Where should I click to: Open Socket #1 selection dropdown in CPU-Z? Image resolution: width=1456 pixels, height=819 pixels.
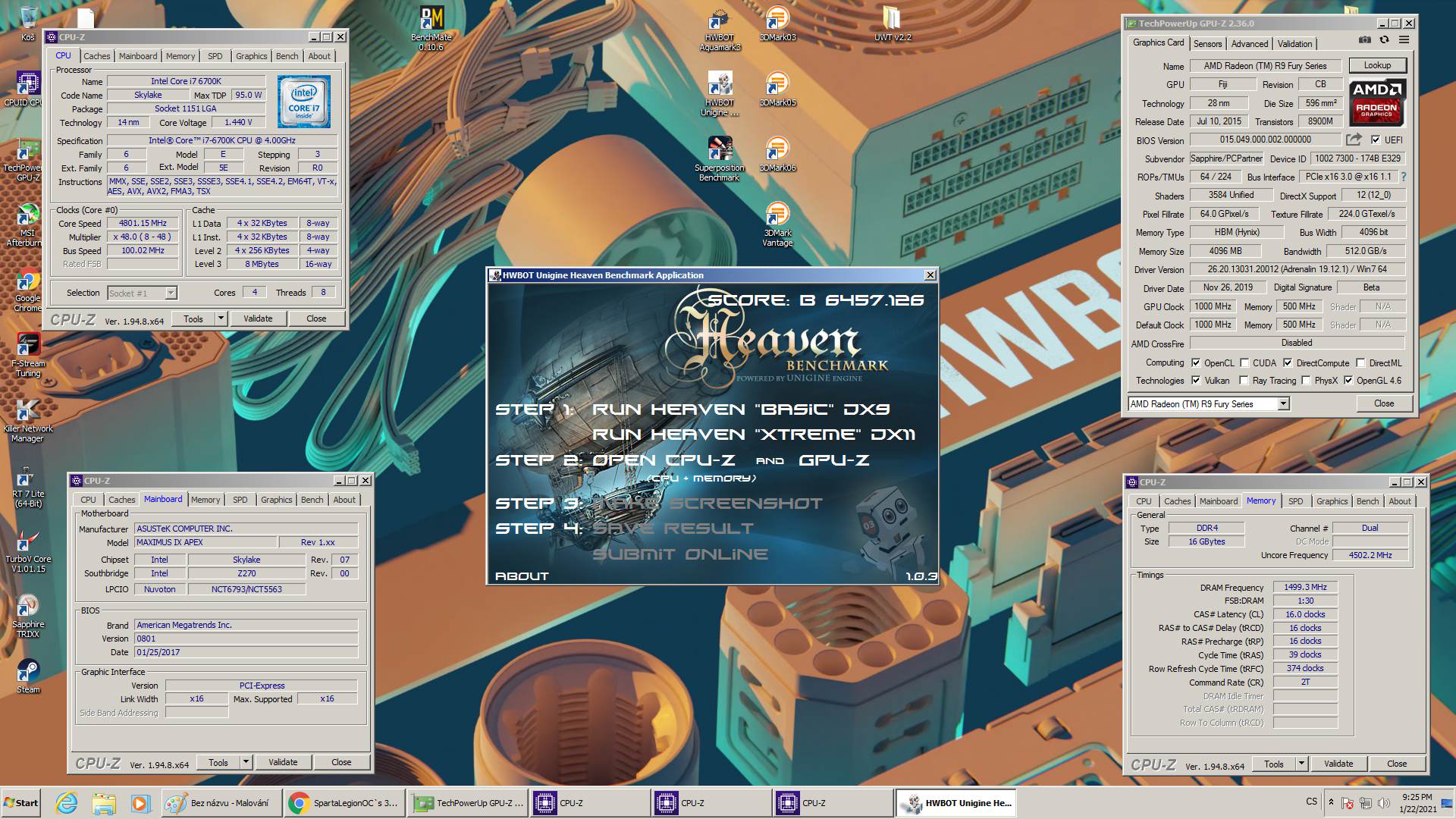(171, 293)
